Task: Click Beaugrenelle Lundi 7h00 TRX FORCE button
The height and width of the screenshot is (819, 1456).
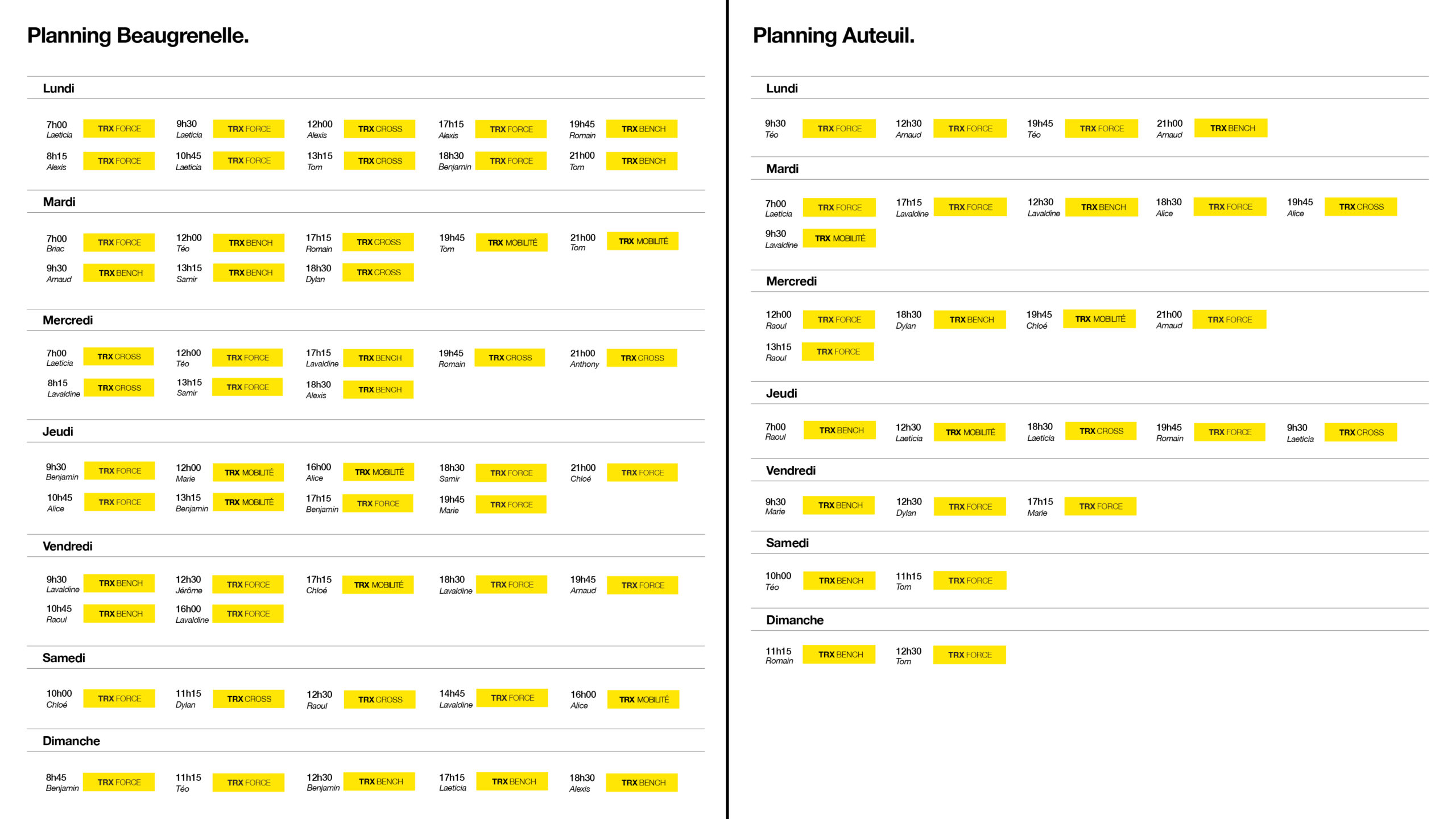Action: (x=119, y=129)
